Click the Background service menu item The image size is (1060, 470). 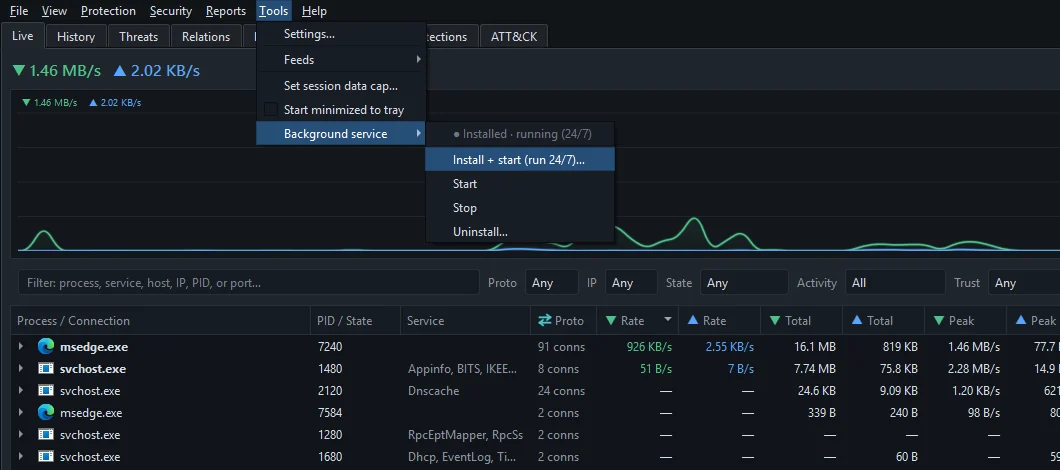341,134
